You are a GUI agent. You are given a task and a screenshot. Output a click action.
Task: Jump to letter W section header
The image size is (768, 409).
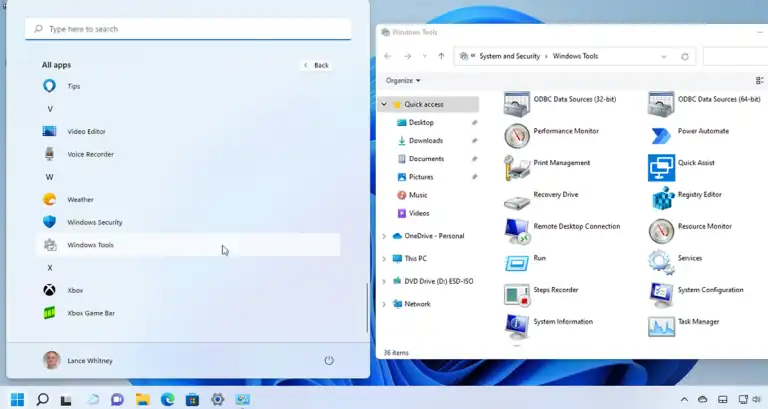pyautogui.click(x=49, y=177)
